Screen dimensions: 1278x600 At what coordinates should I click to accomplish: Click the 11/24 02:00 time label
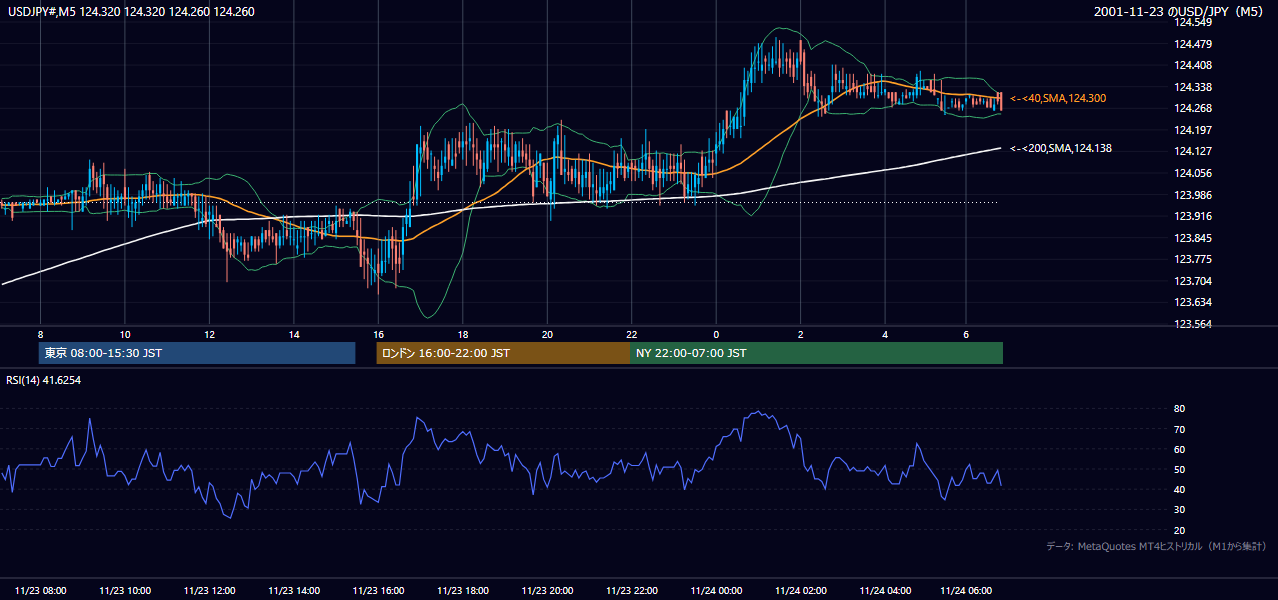point(801,591)
